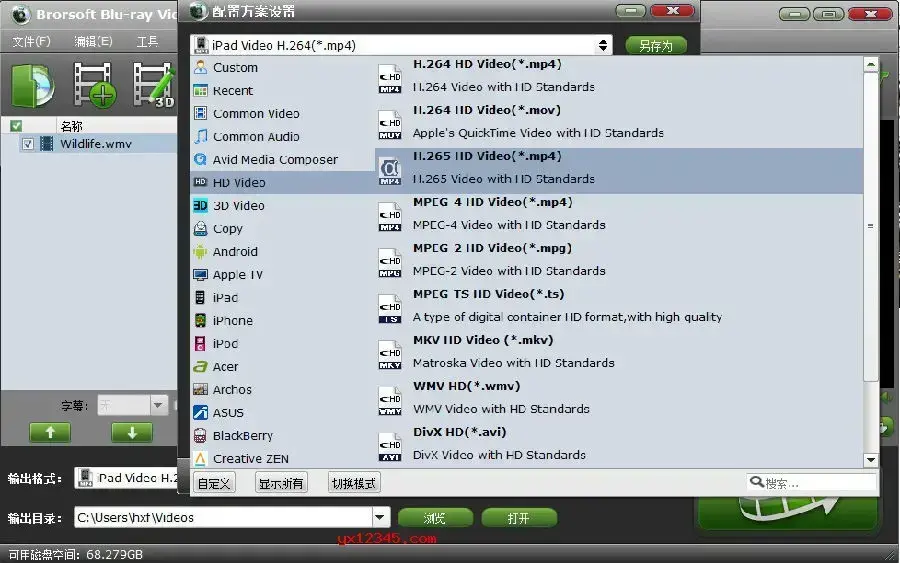Open the output format combo box

click(x=126, y=477)
